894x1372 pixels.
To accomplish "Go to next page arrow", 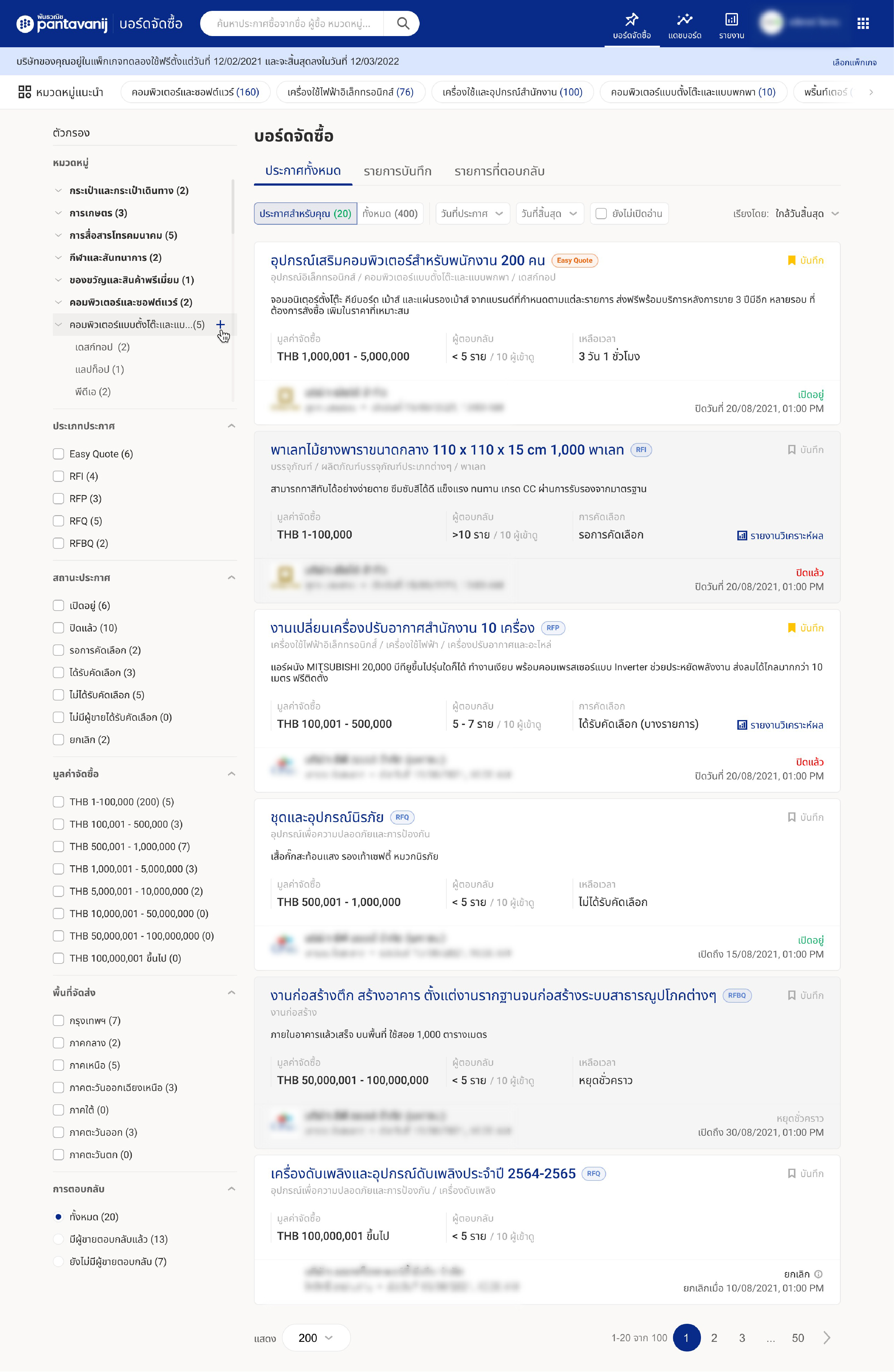I will click(x=827, y=1337).
